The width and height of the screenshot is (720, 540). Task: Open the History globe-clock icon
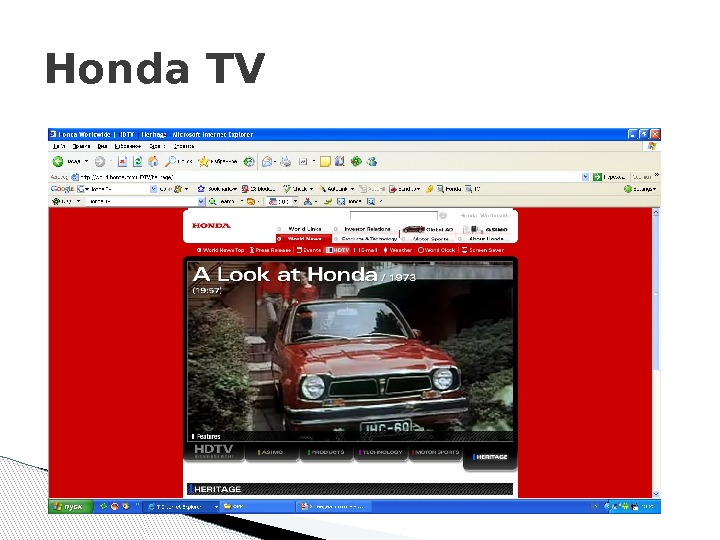point(249,161)
